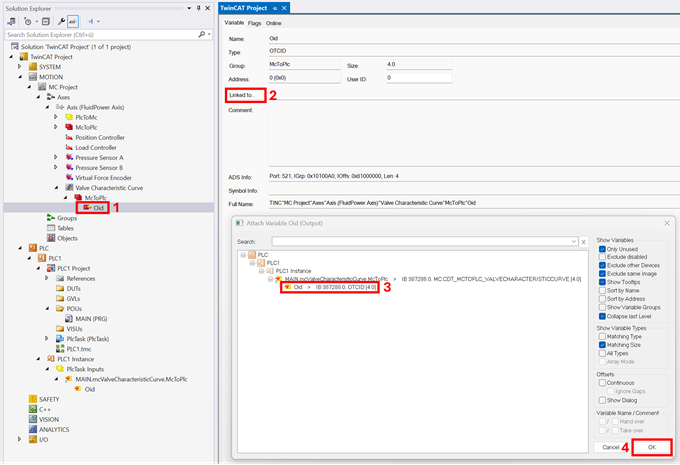The image size is (680, 465).
Task: Toggle Exclude other Devices checkbox
Action: click(602, 265)
